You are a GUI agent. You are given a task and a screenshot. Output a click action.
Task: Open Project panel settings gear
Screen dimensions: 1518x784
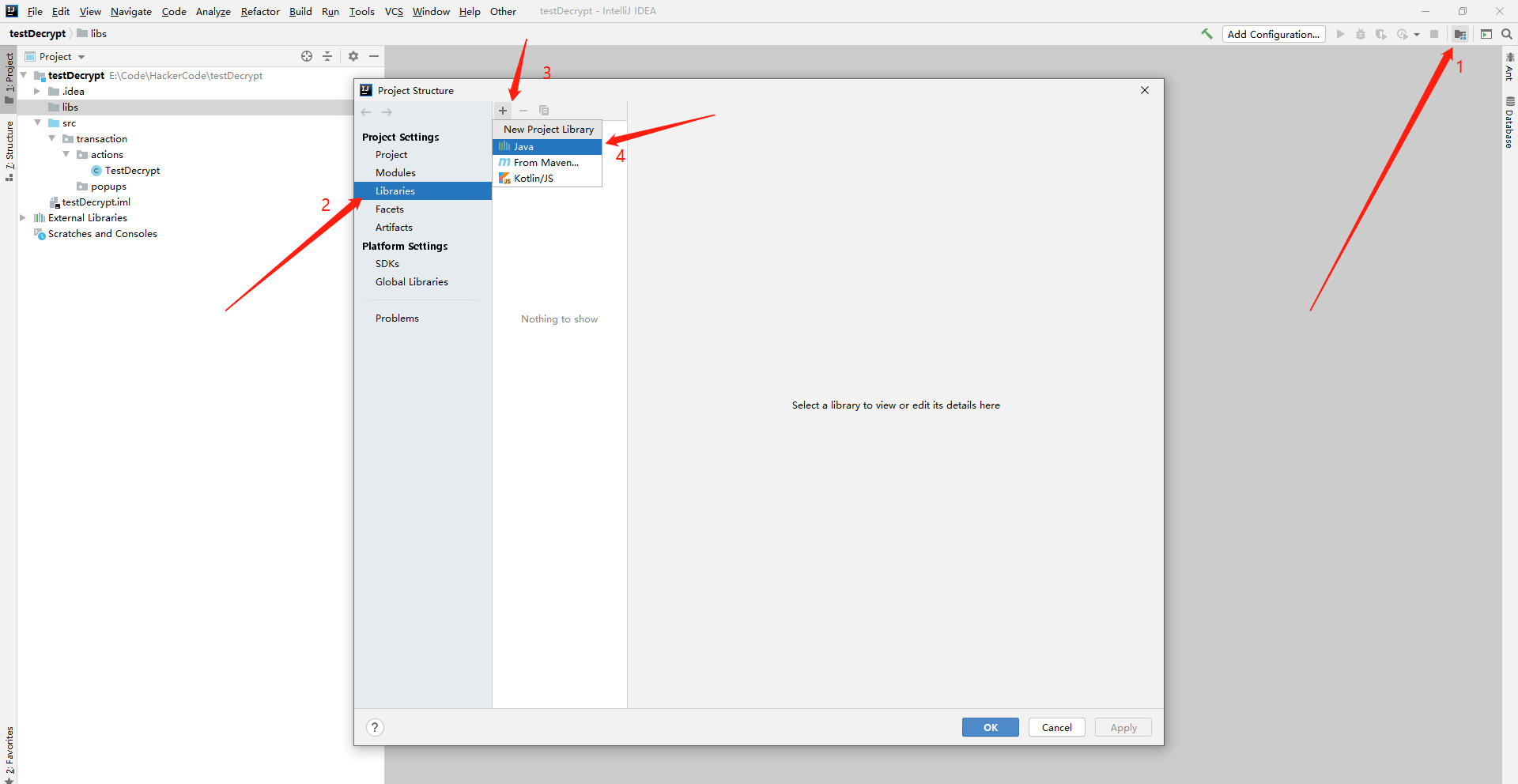point(353,56)
